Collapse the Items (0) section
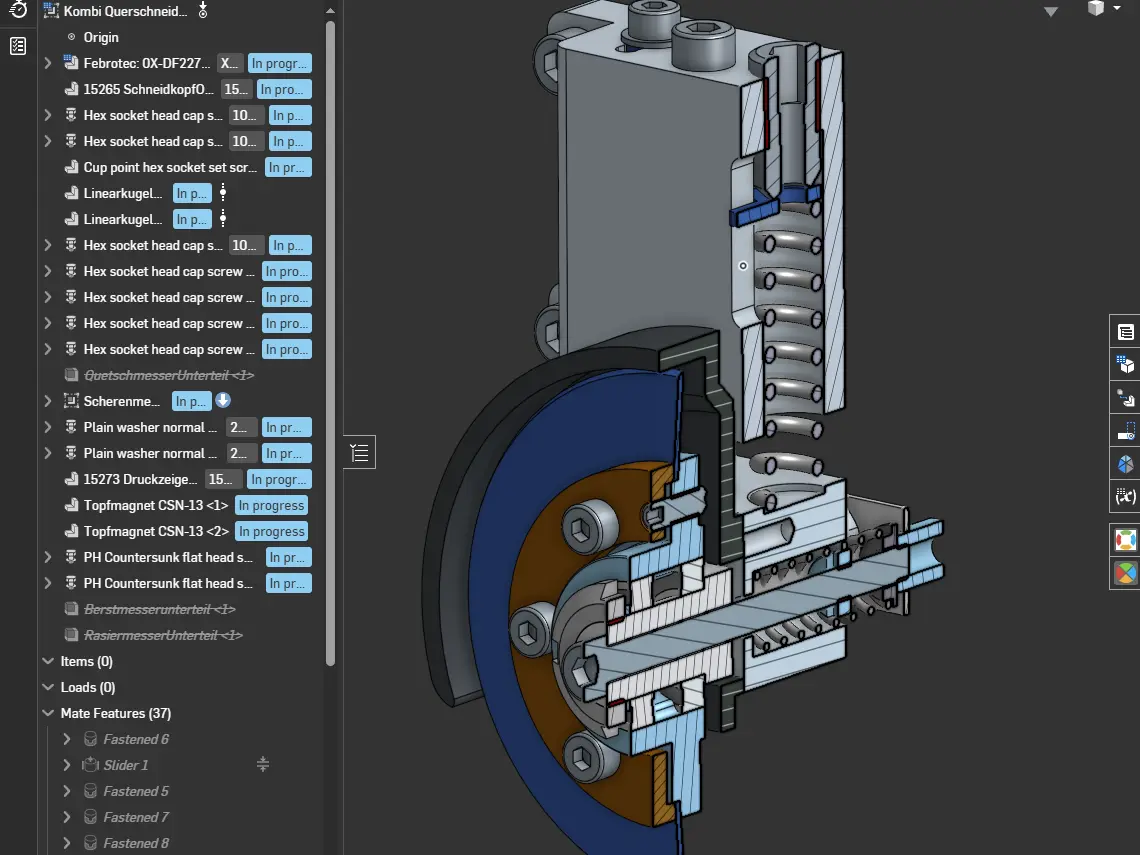 [48, 661]
